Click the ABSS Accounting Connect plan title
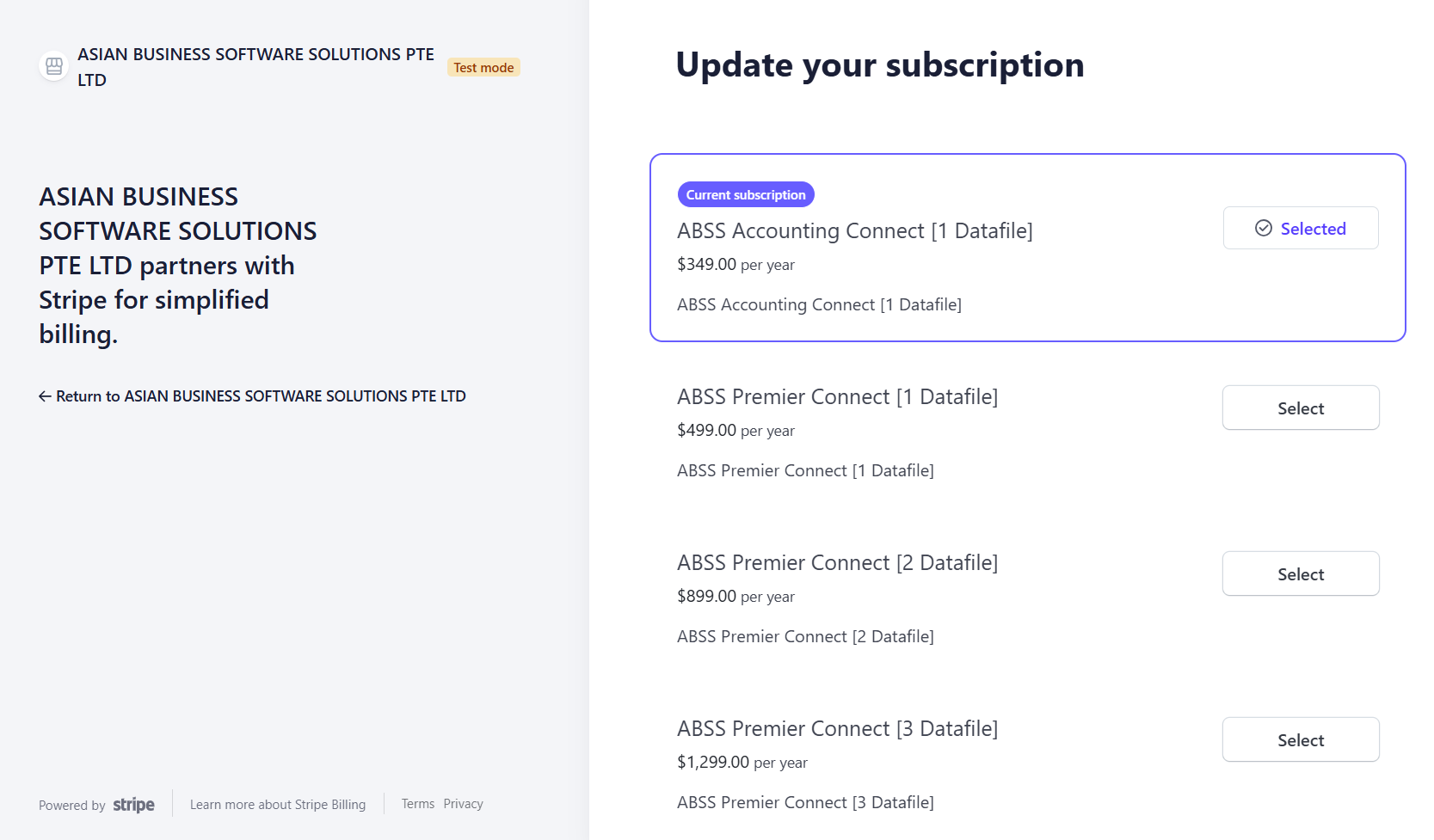 854,231
